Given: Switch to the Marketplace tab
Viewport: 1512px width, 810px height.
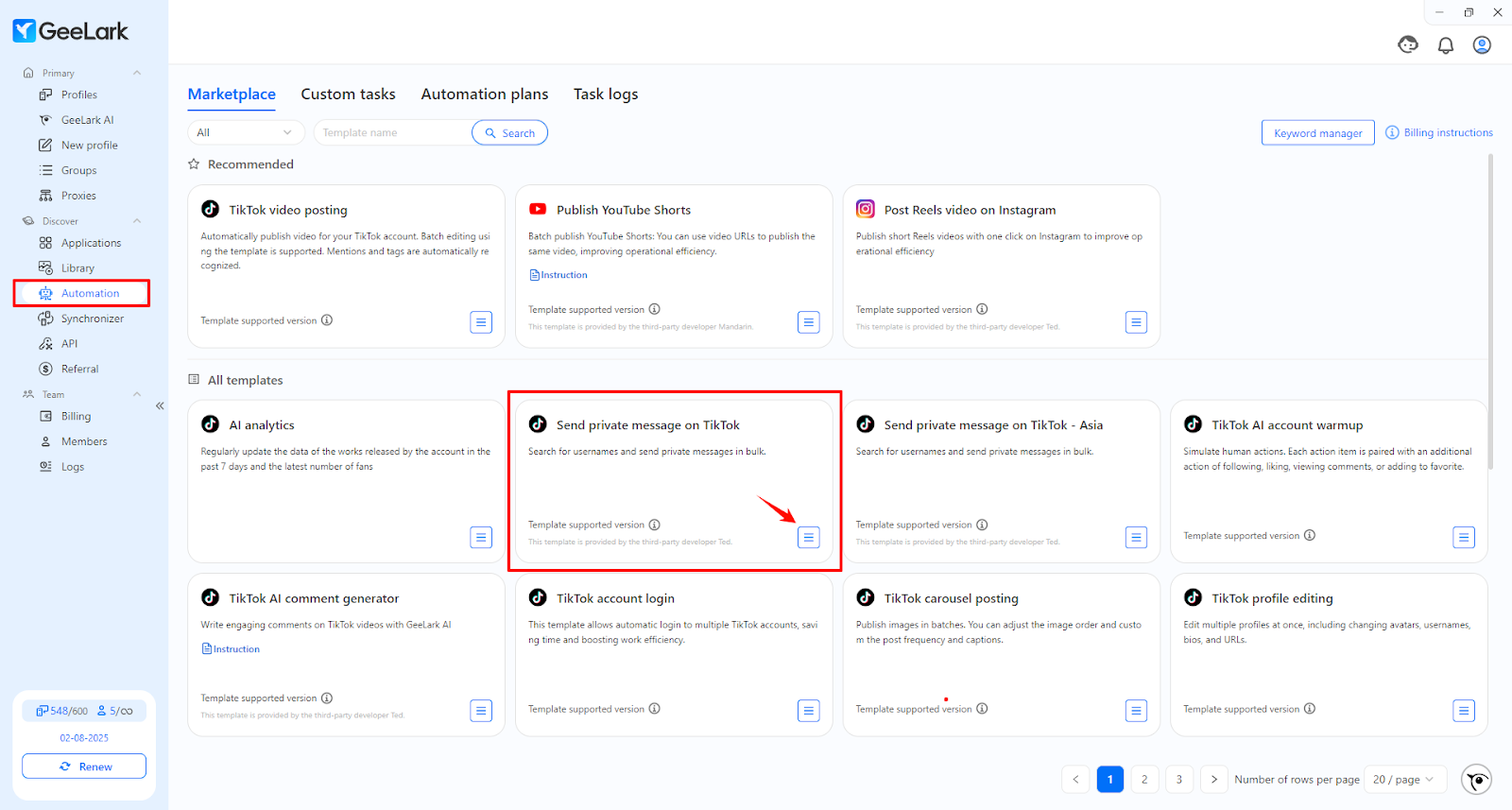Looking at the screenshot, I should pos(232,95).
